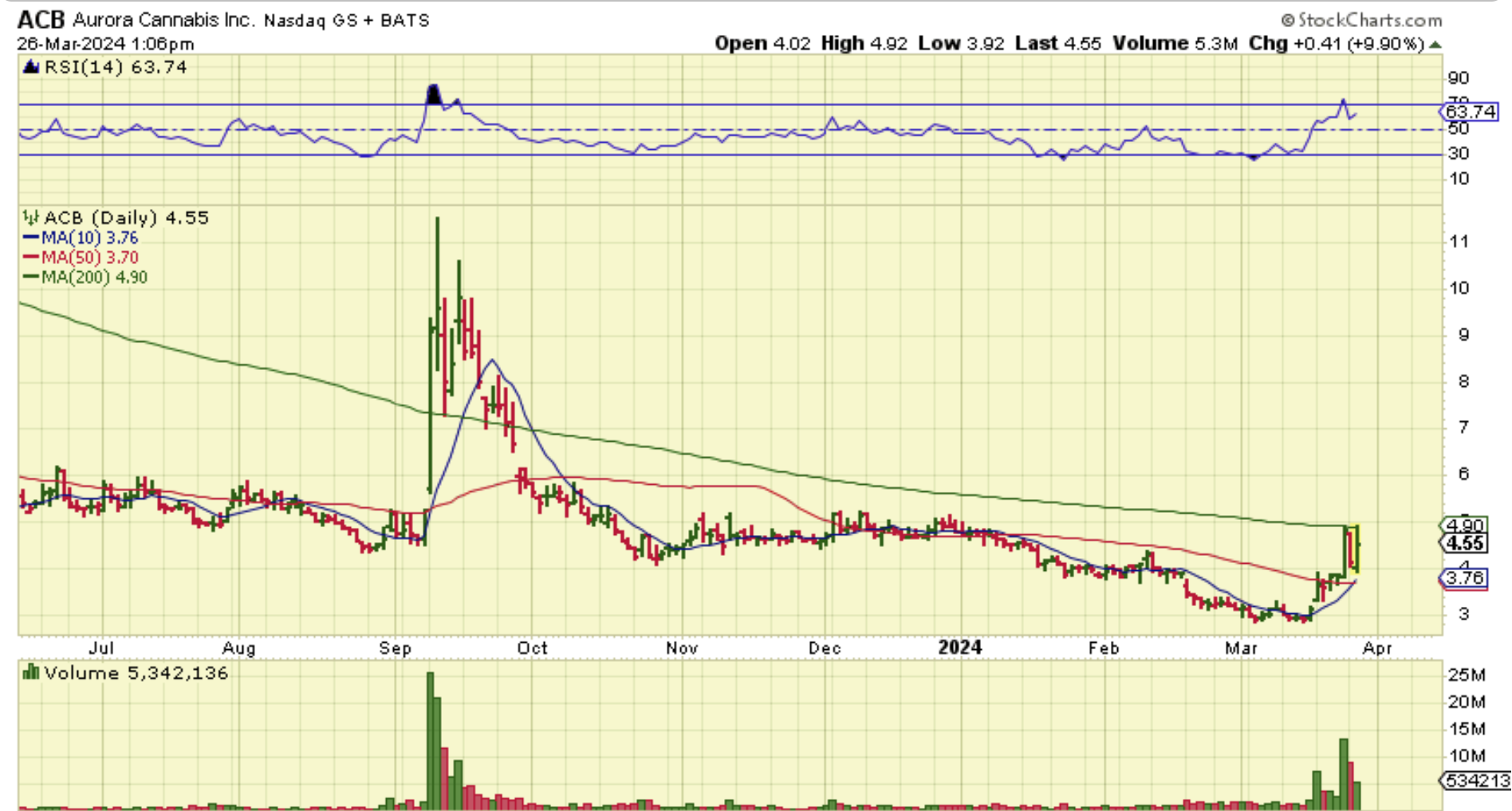Click the 8 label on the price axis
This screenshot has width=1512, height=811.
pyautogui.click(x=1463, y=381)
